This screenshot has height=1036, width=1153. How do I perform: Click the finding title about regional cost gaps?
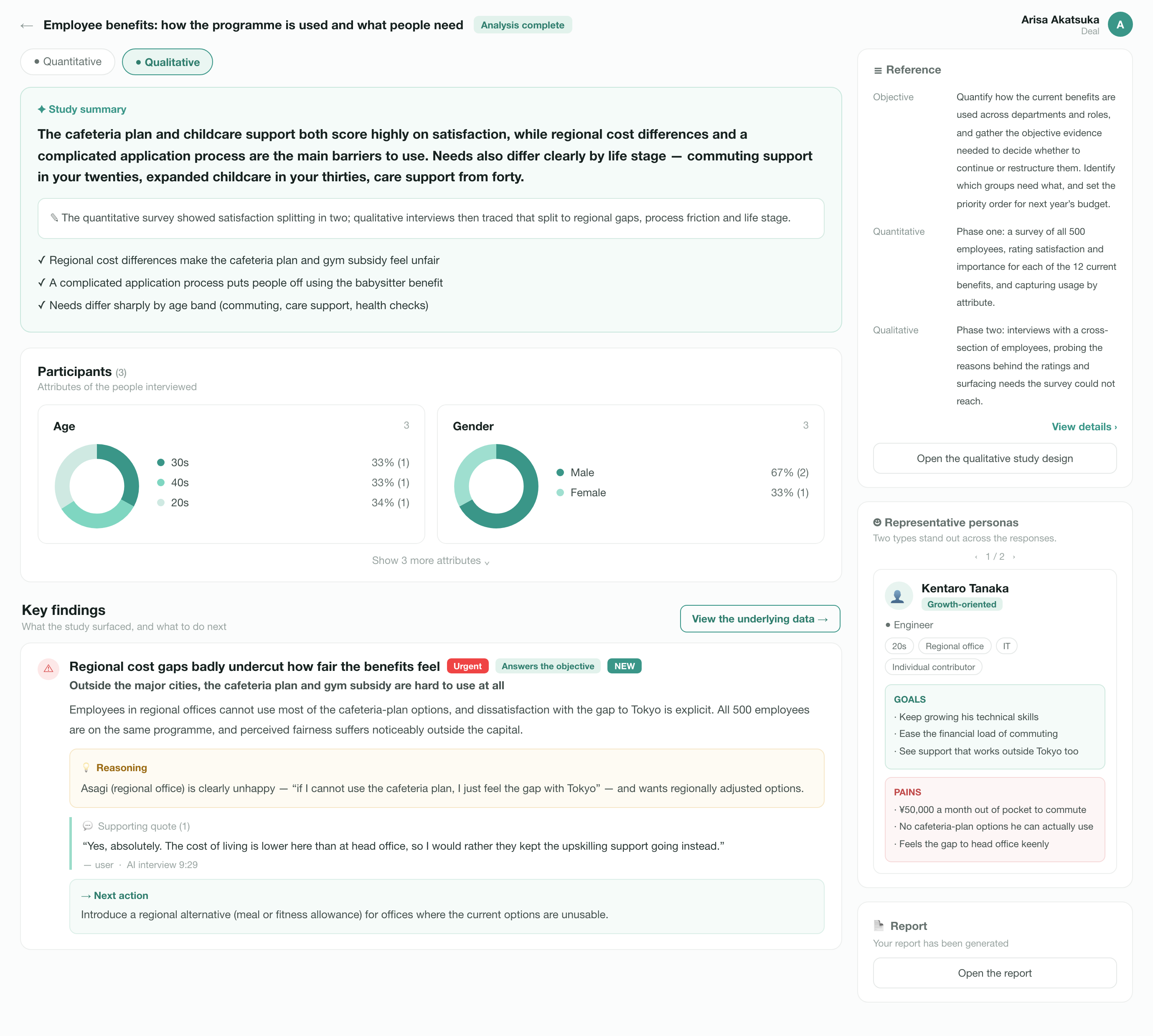[x=254, y=667]
